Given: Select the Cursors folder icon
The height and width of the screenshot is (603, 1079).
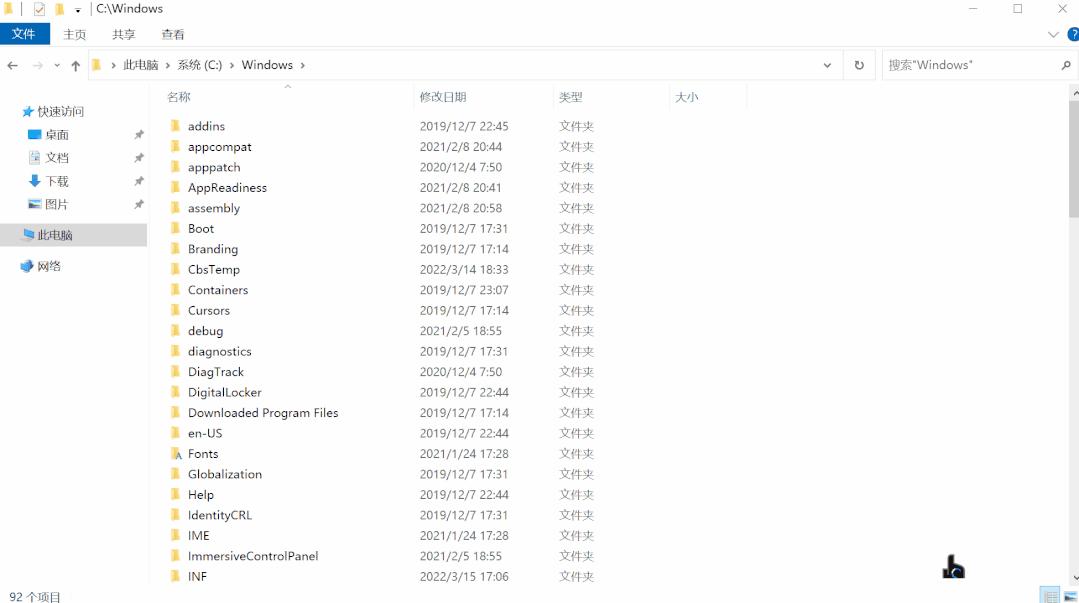Looking at the screenshot, I should click(x=175, y=310).
